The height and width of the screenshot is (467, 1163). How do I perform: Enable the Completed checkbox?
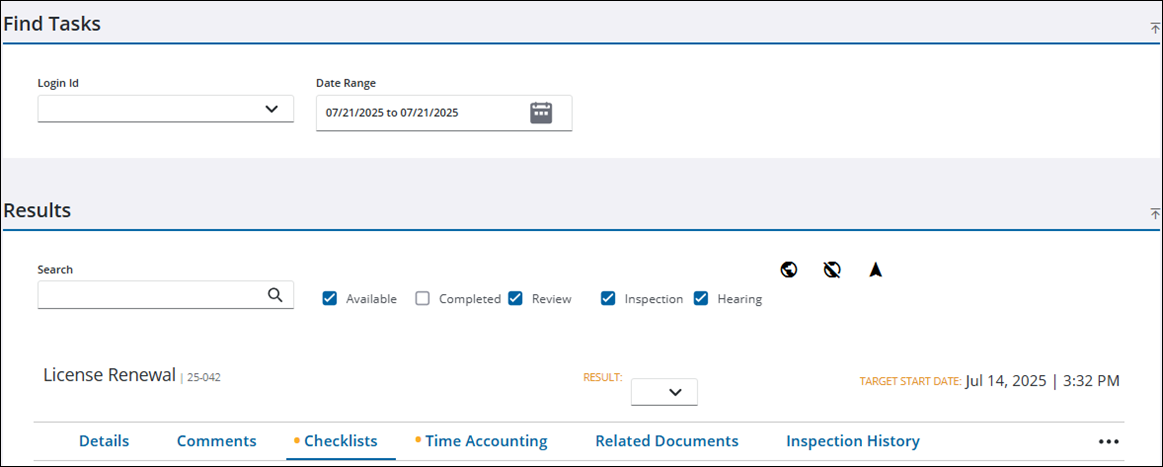[x=423, y=298]
